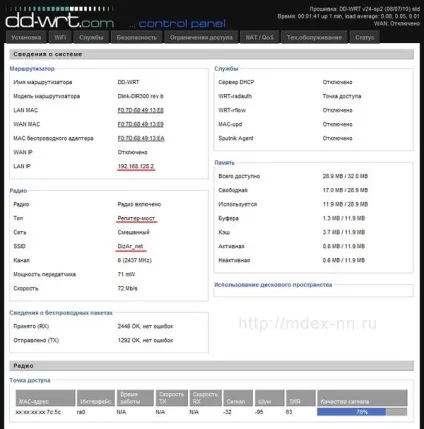Click the model value Dlink-DIR300 rev b
The height and width of the screenshot is (429, 424).
click(x=140, y=96)
